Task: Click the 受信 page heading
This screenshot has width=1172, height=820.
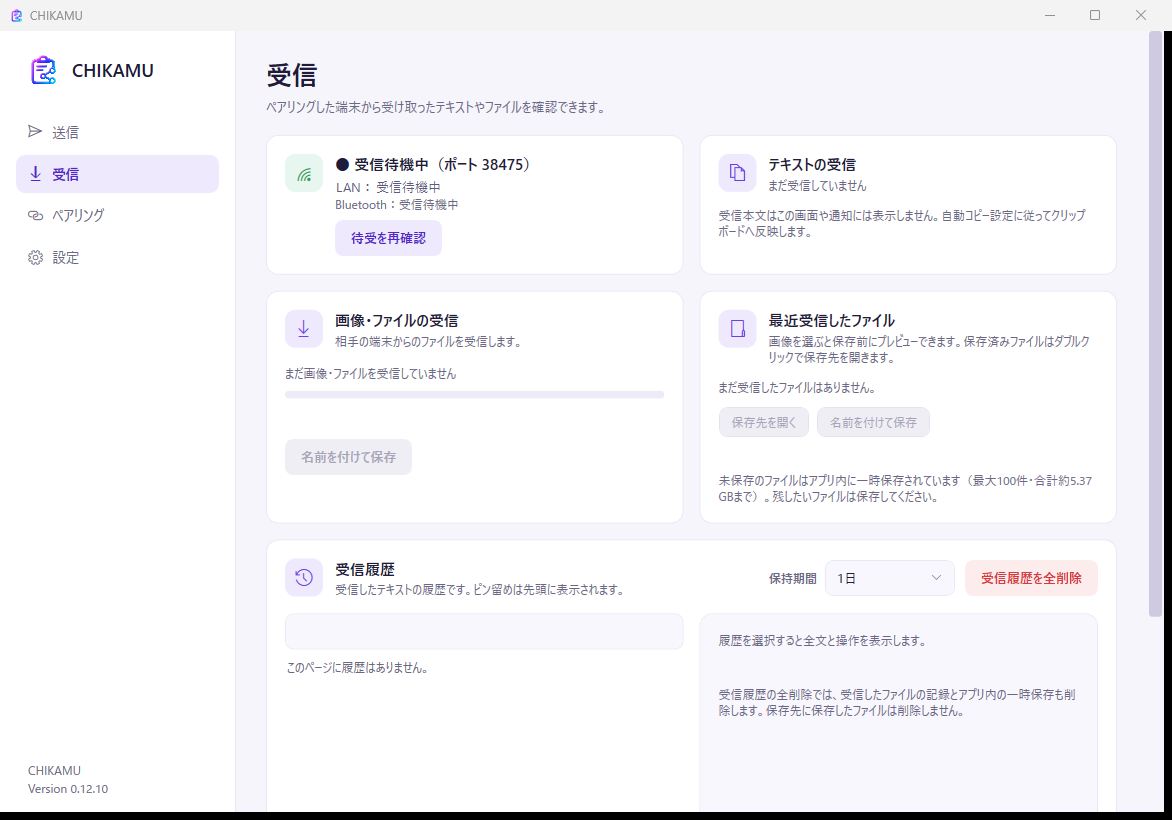Action: [x=292, y=75]
